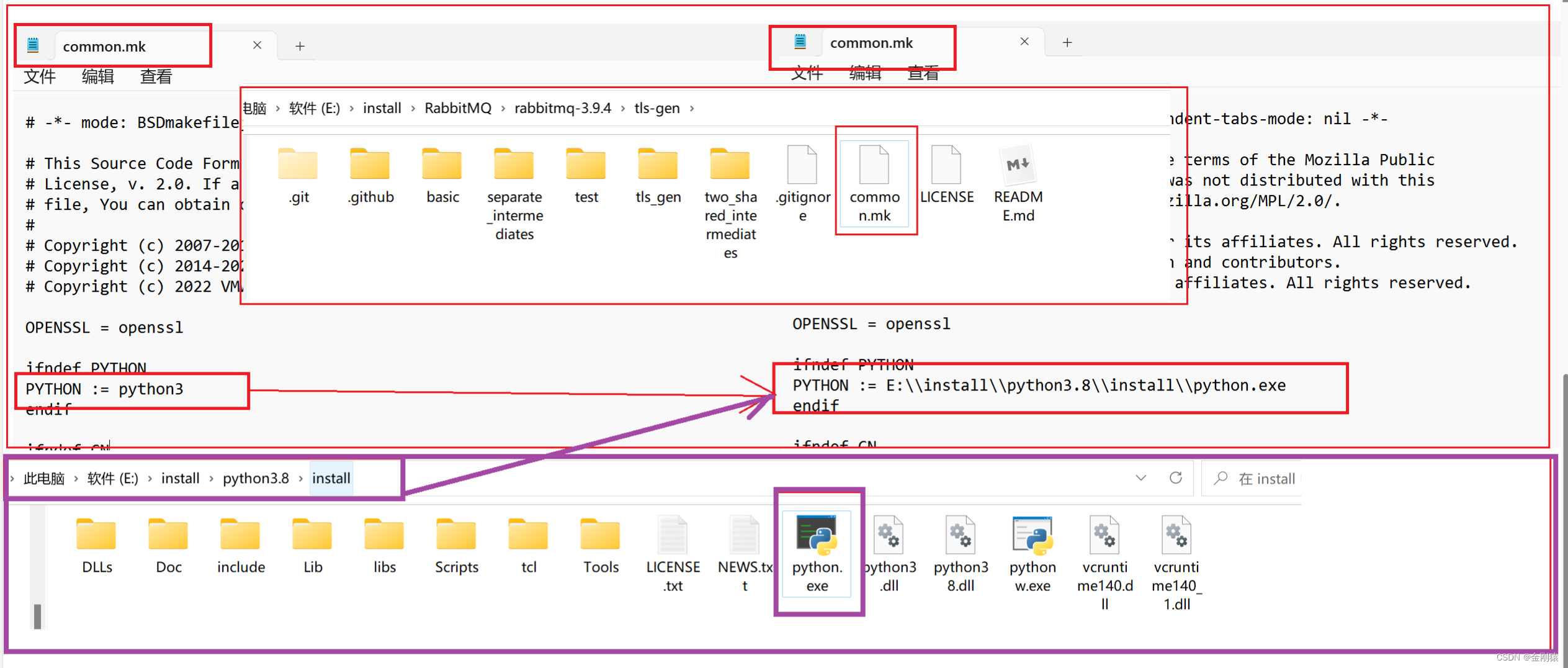The width and height of the screenshot is (1568, 668).
Task: Open the Scripts folder
Action: 457,545
